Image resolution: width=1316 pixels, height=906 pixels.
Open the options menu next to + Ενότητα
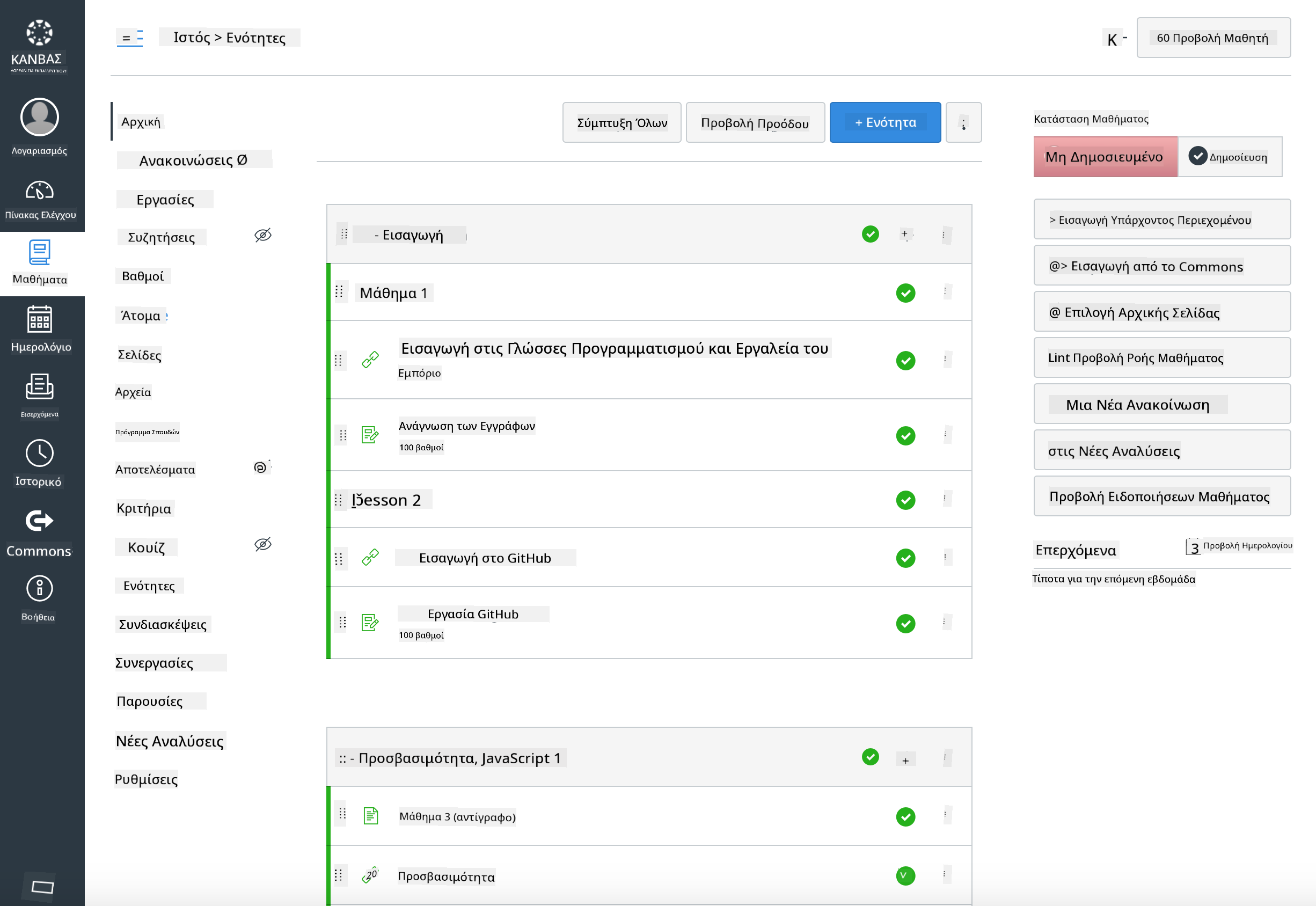963,122
